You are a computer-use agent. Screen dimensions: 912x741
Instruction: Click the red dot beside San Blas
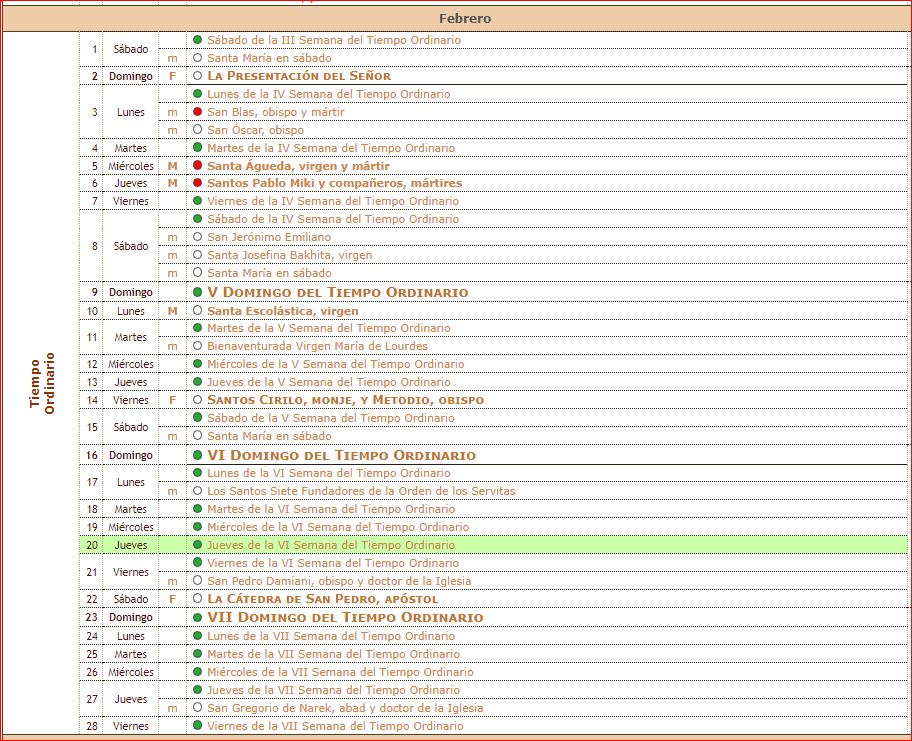198,112
